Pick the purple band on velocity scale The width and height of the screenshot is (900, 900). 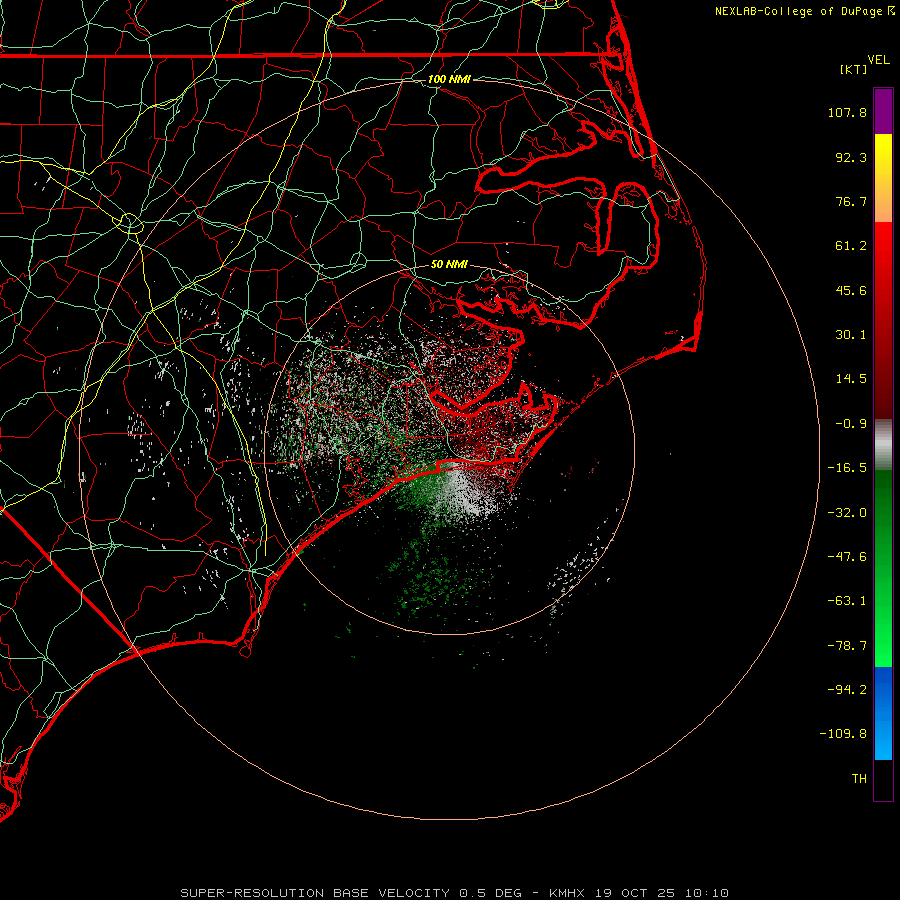[883, 111]
